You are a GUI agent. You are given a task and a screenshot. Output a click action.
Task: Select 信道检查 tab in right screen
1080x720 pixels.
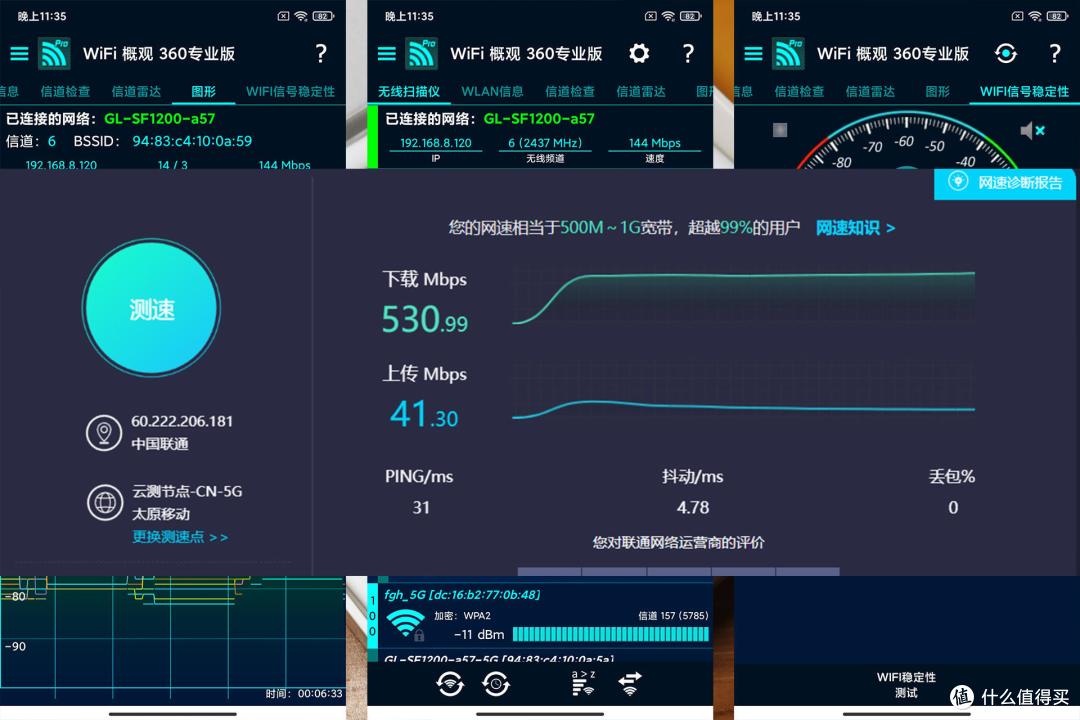point(799,92)
